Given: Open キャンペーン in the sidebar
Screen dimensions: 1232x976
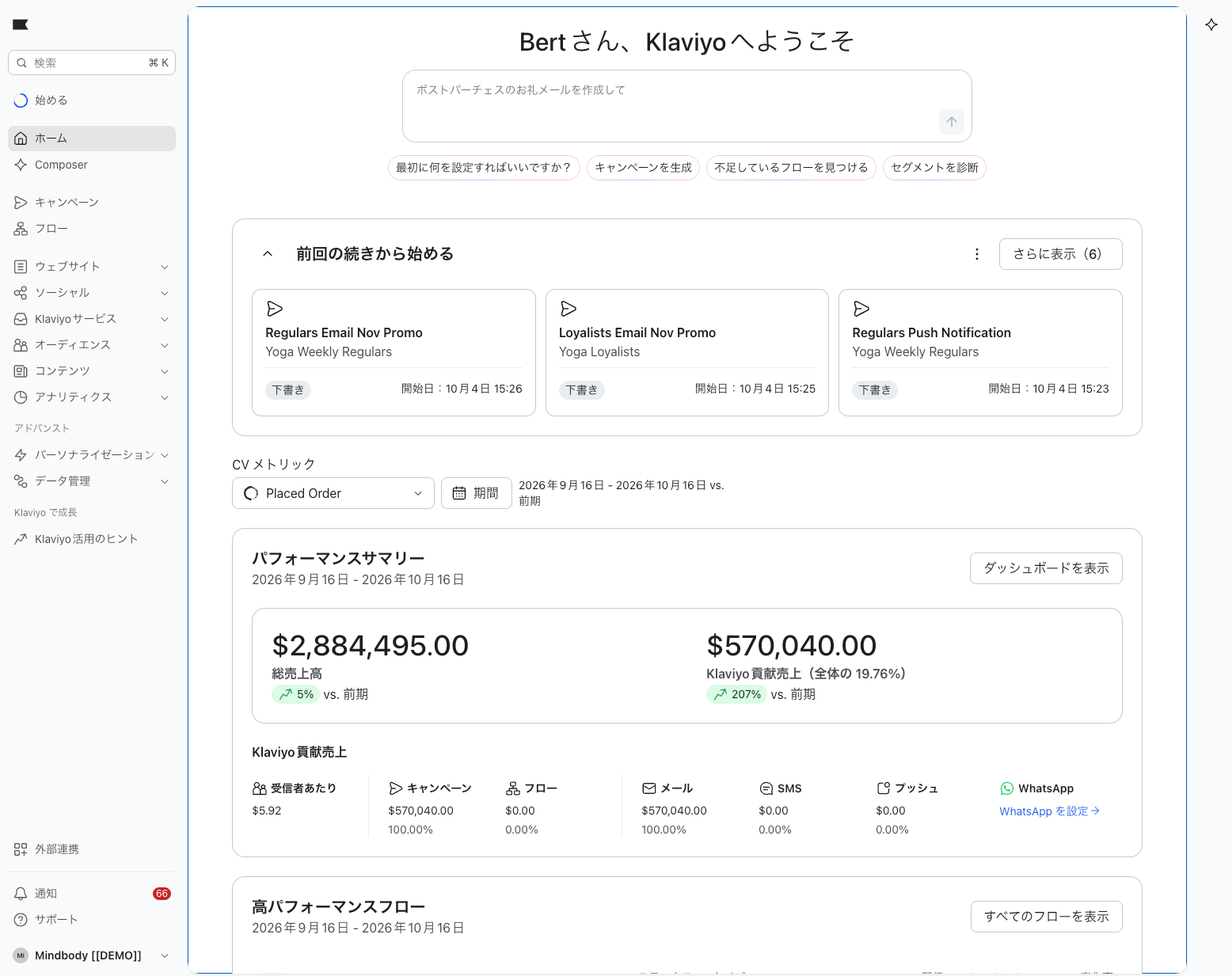Looking at the screenshot, I should coord(92,203).
